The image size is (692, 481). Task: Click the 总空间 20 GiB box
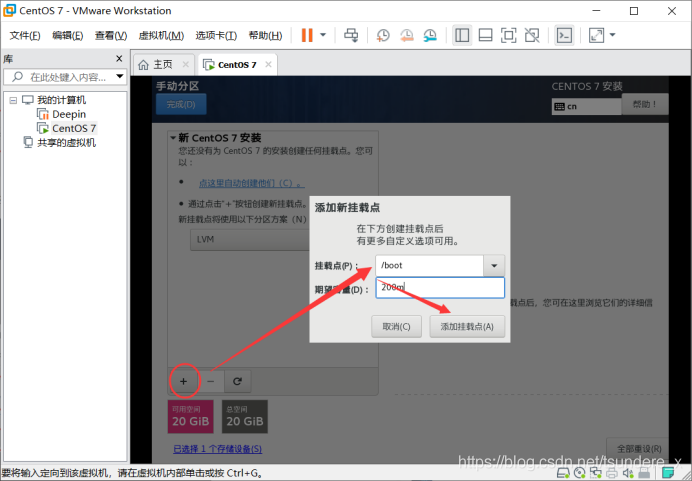tap(244, 417)
